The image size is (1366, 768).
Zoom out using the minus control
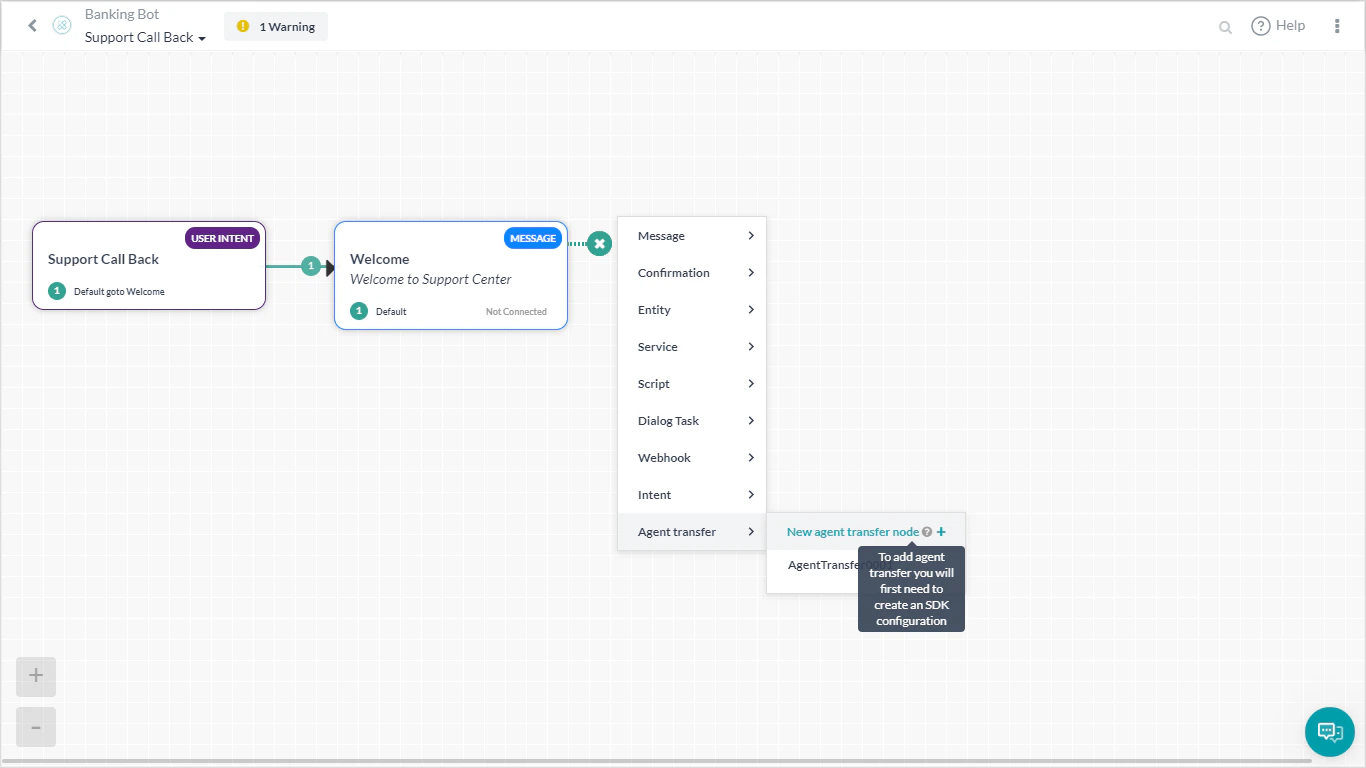[x=35, y=727]
